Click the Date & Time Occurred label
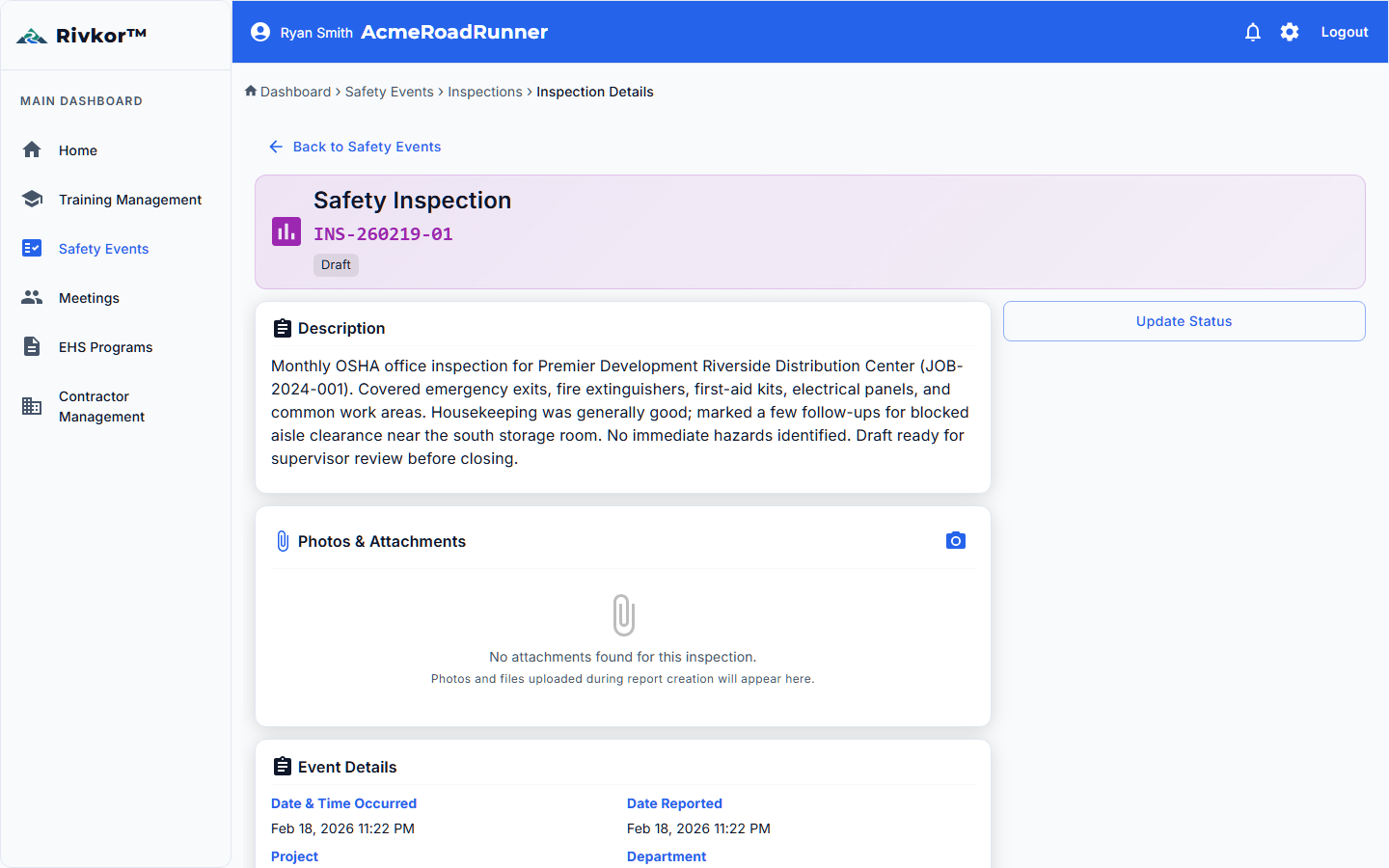The image size is (1389, 868). click(x=343, y=803)
